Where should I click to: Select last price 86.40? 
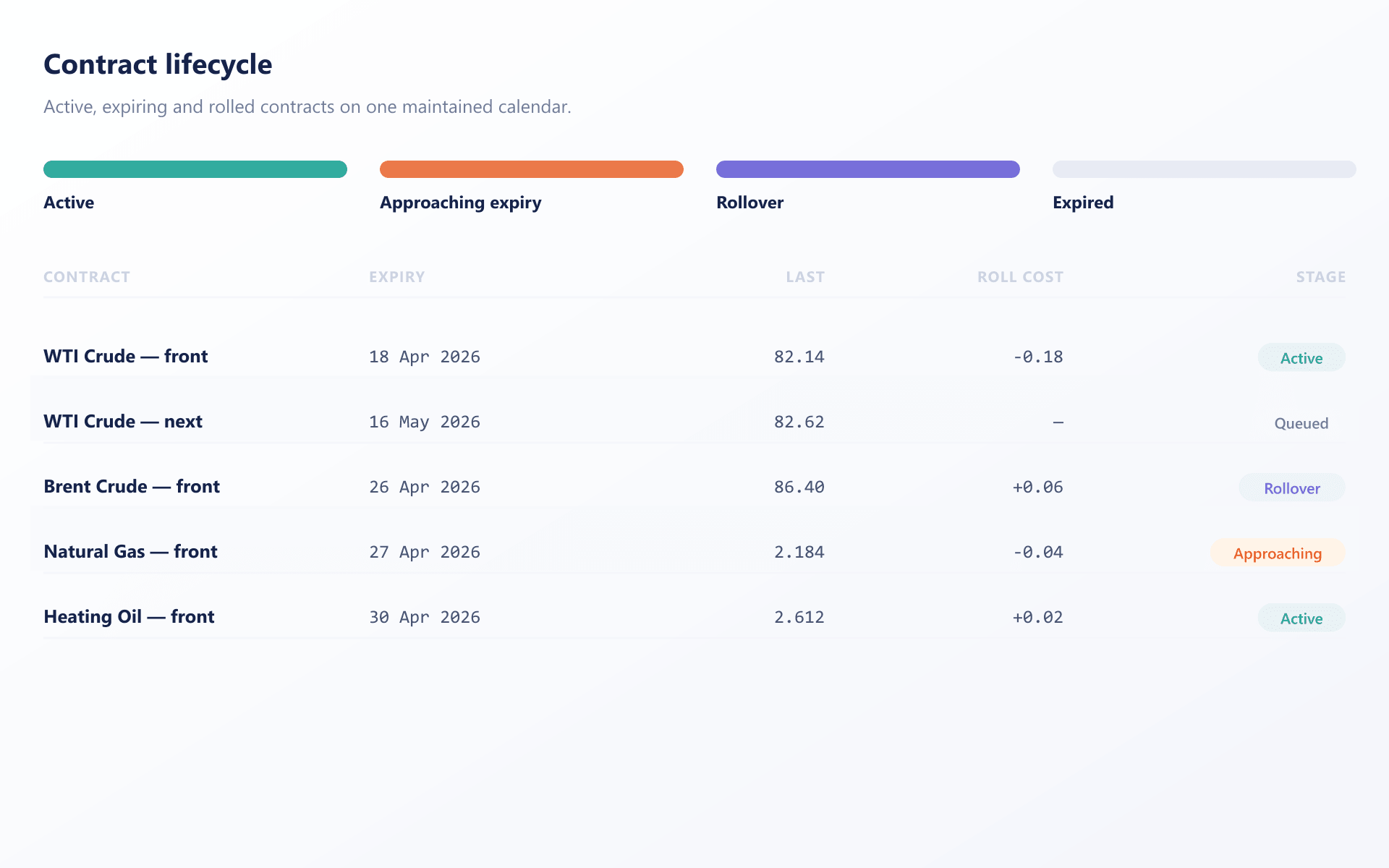pos(799,488)
